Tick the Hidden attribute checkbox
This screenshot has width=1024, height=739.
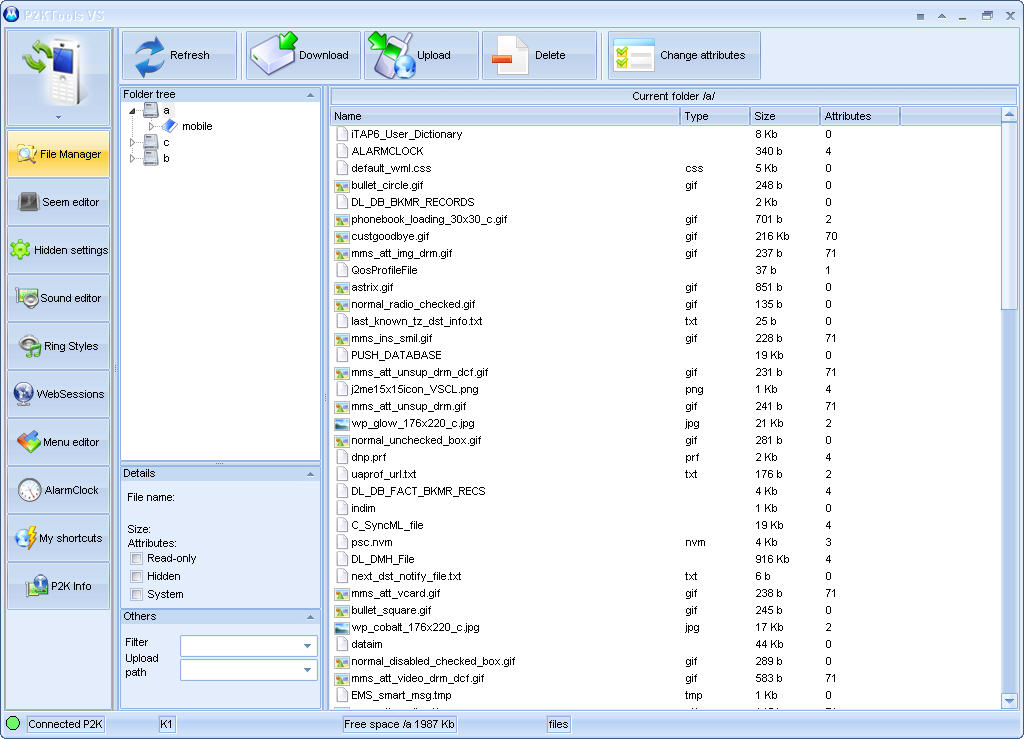tap(137, 577)
